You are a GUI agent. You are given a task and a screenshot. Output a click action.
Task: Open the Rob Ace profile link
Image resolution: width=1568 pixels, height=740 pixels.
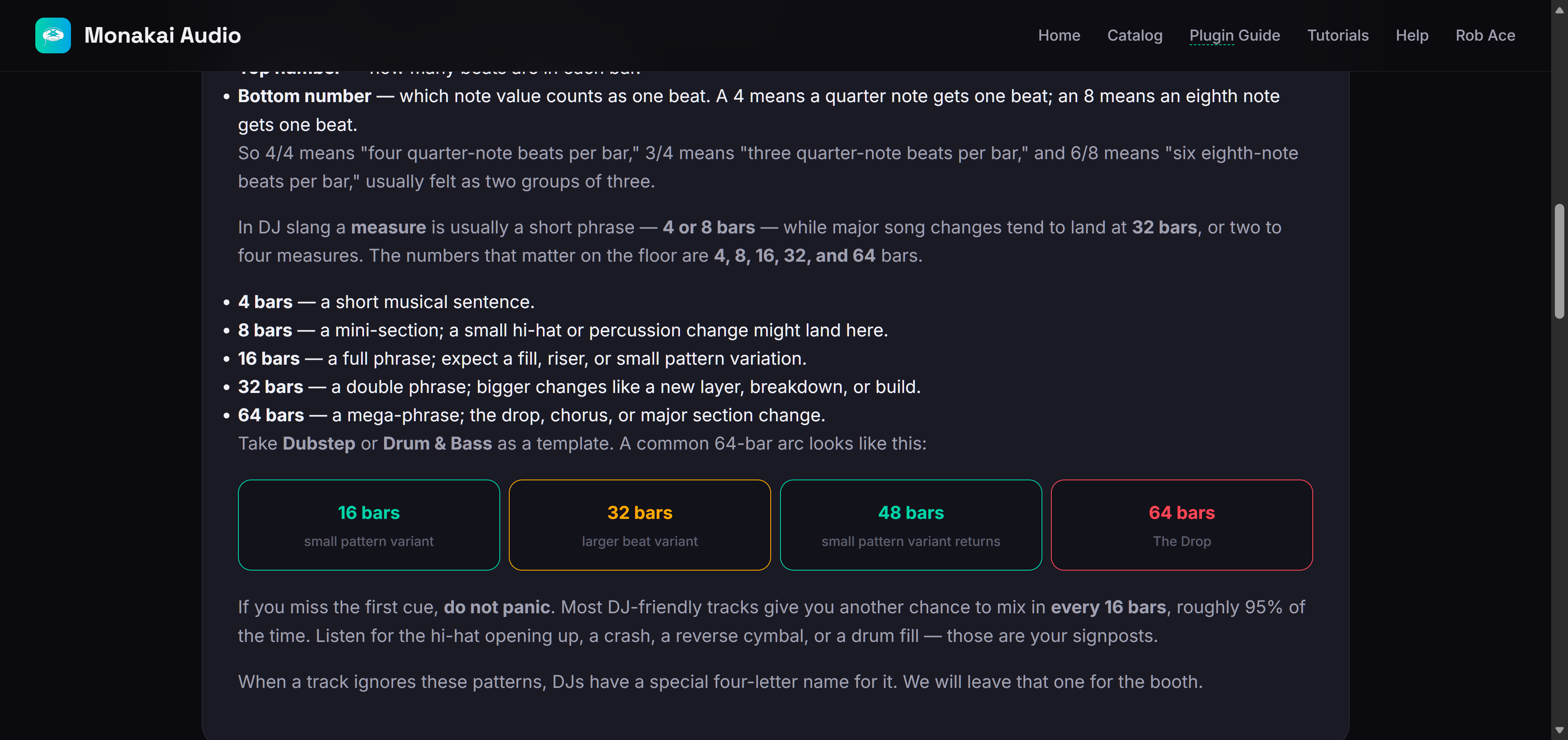(x=1485, y=35)
